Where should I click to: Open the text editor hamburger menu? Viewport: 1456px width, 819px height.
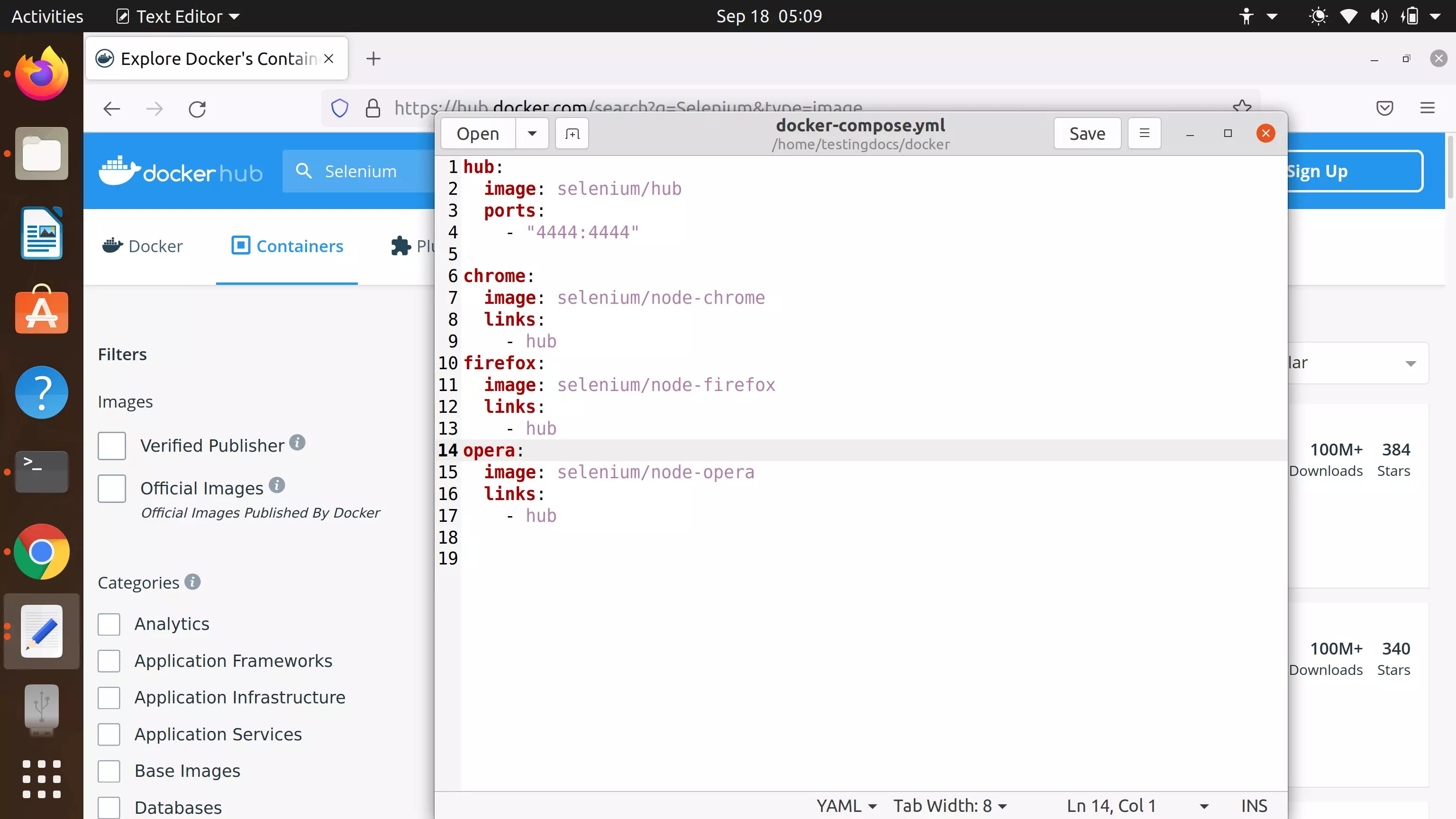pyautogui.click(x=1144, y=133)
